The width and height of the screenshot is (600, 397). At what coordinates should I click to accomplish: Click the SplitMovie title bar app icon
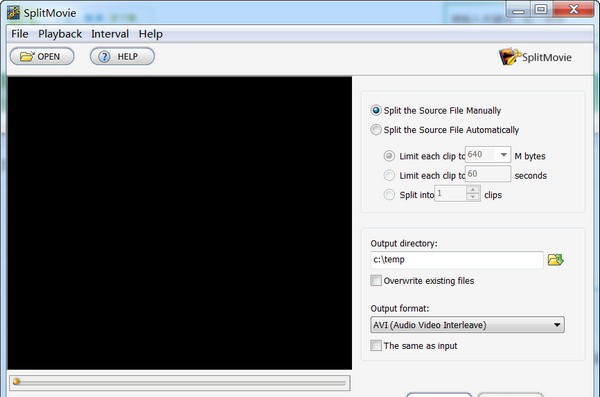13,13
